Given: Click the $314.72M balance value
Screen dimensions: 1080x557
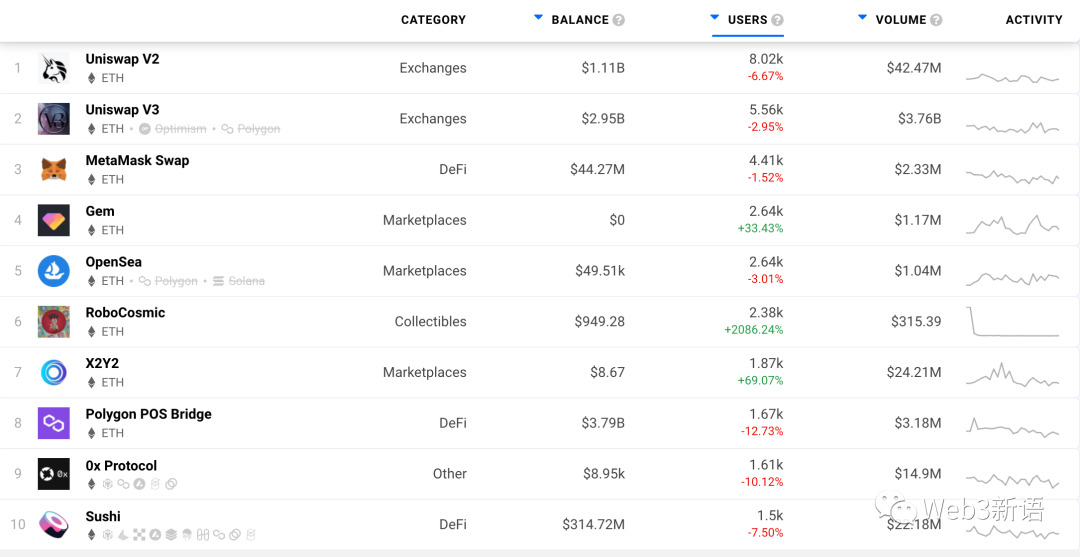Looking at the screenshot, I should coord(594,525).
